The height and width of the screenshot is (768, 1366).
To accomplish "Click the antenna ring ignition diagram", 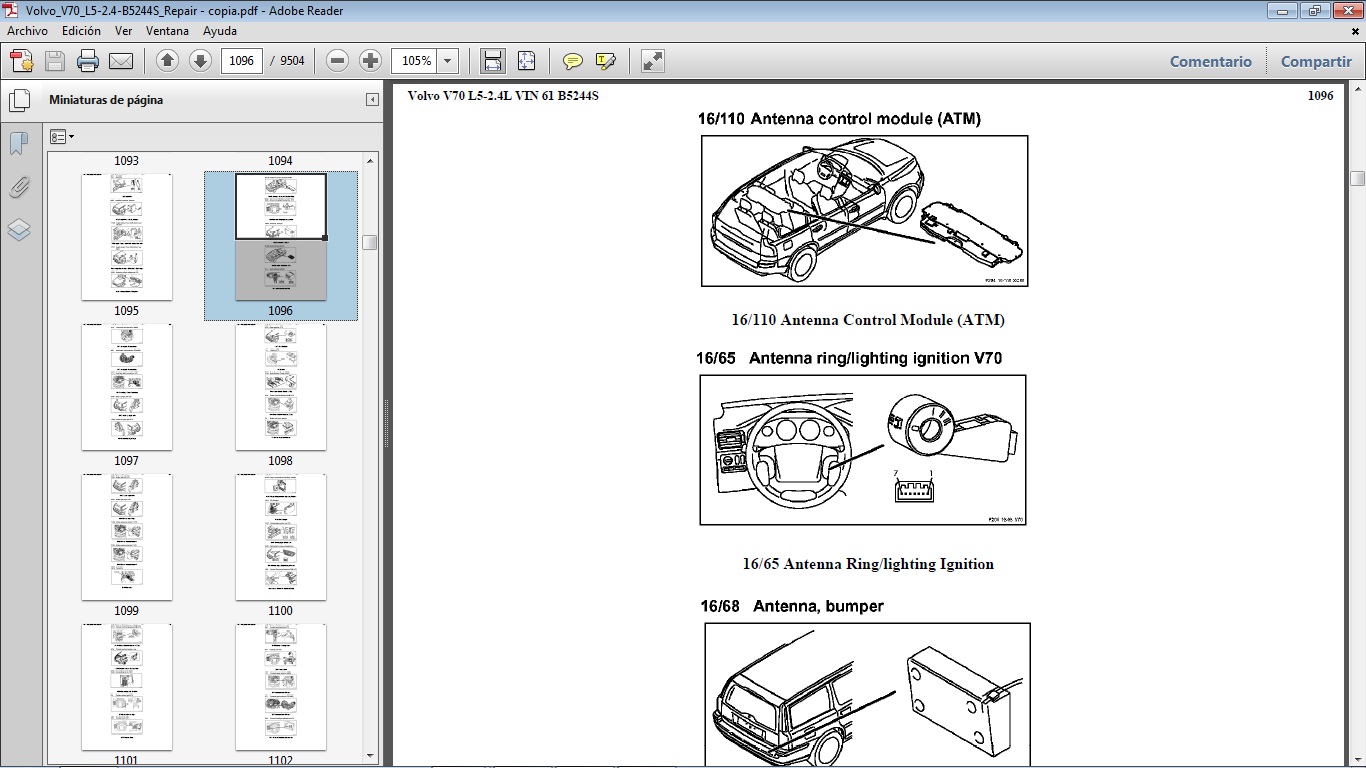I will pyautogui.click(x=863, y=450).
